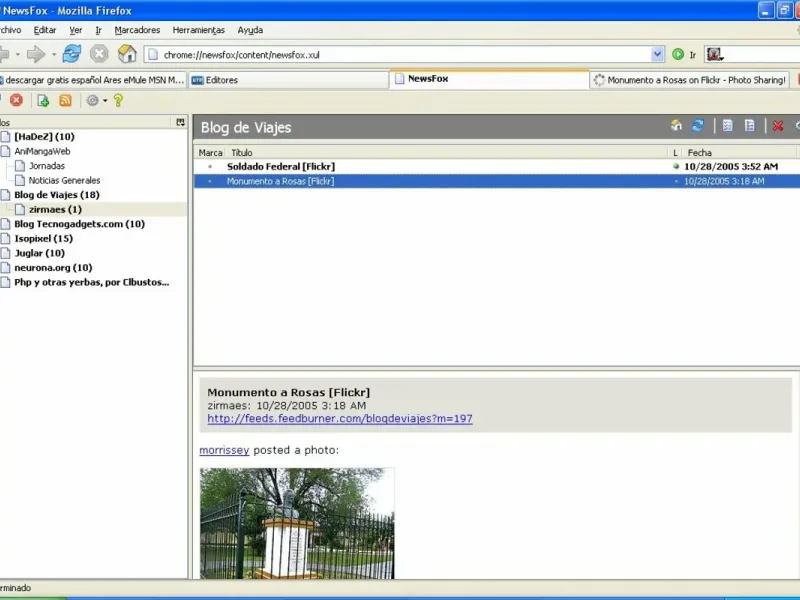Open NewsFox options gear icon
The image size is (800, 600).
92,101
